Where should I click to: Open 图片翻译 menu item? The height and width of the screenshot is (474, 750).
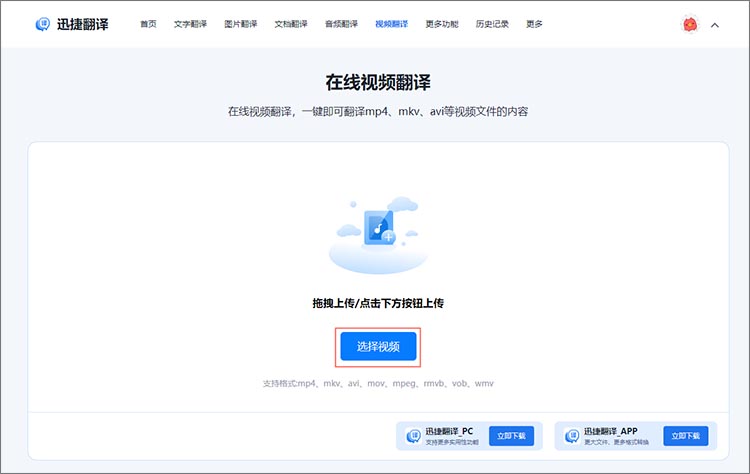[241, 24]
